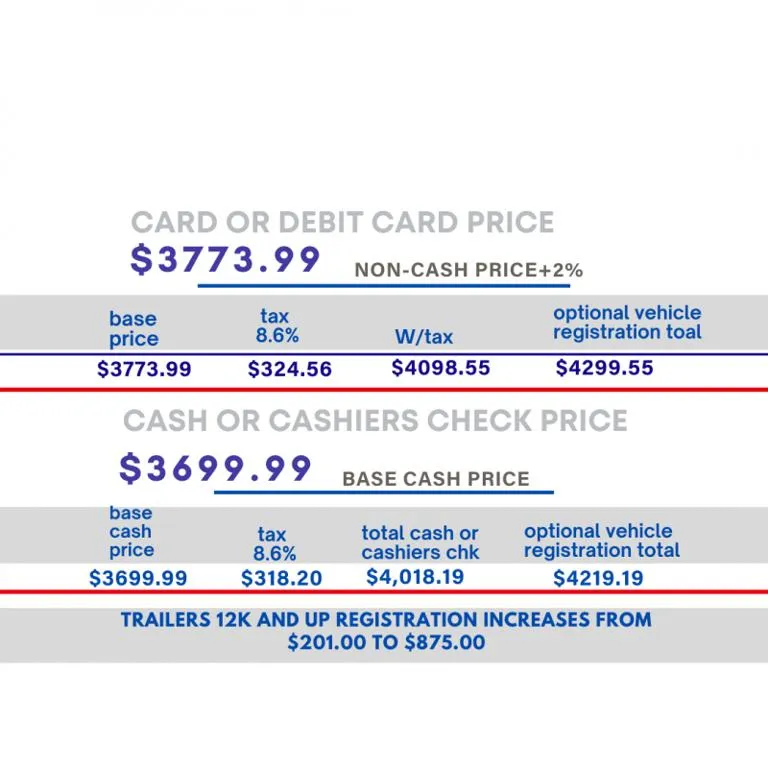Click the 'tax 8.6%' header in card section
This screenshot has height=768, width=768.
click(275, 327)
